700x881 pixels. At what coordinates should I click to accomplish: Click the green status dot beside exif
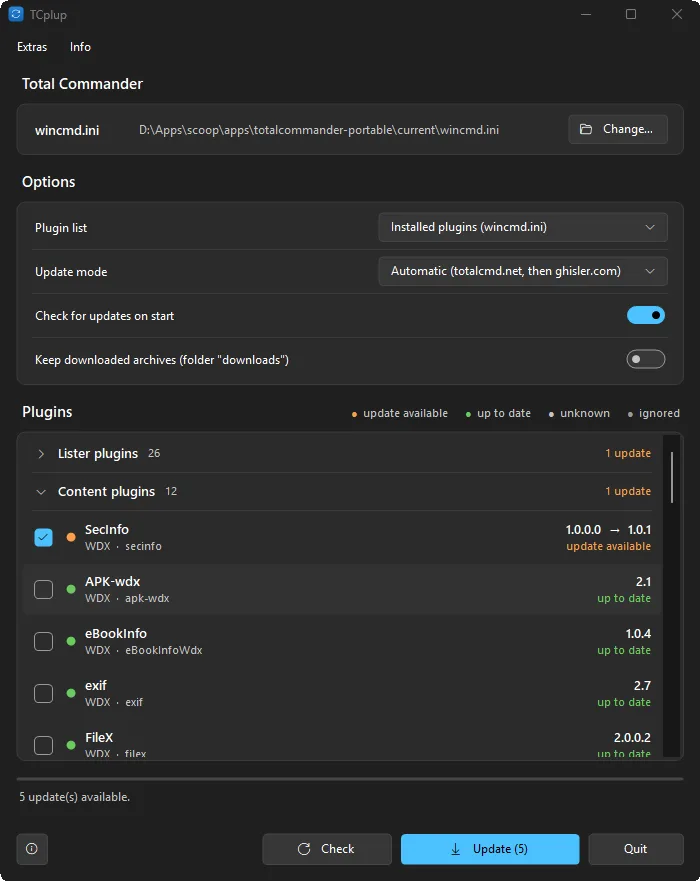[71, 693]
